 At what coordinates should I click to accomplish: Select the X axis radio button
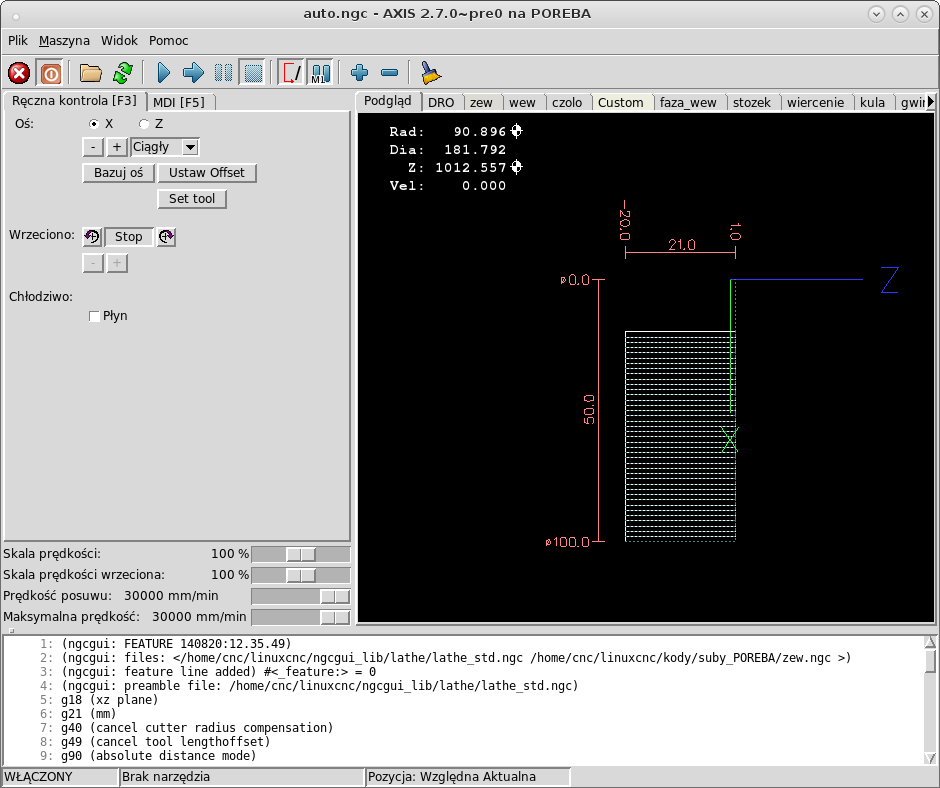point(95,123)
